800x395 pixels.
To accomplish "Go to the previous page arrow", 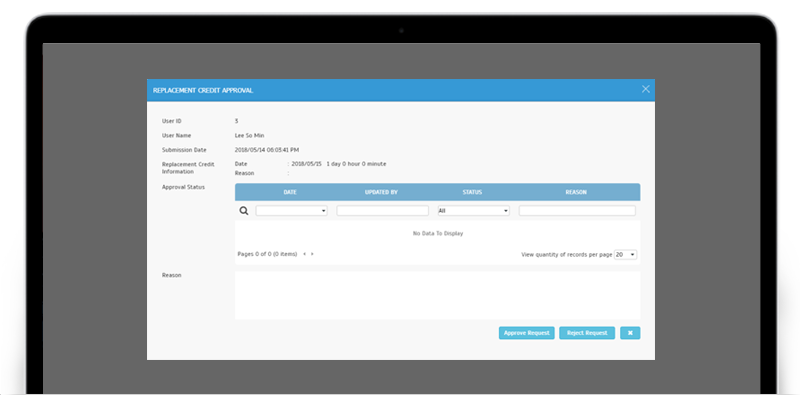I will 305,254.
